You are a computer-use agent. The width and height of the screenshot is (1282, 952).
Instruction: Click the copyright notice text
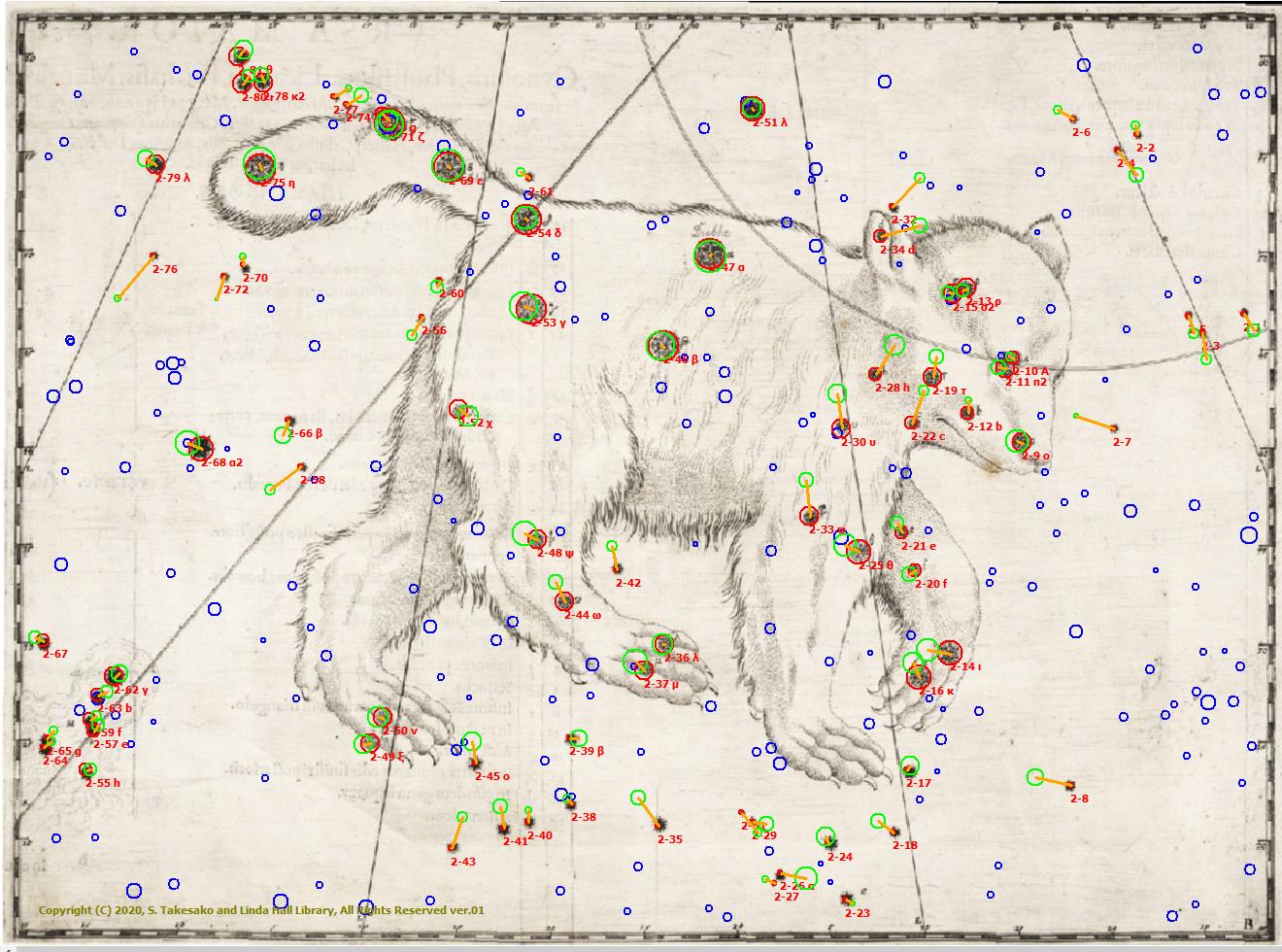[261, 910]
